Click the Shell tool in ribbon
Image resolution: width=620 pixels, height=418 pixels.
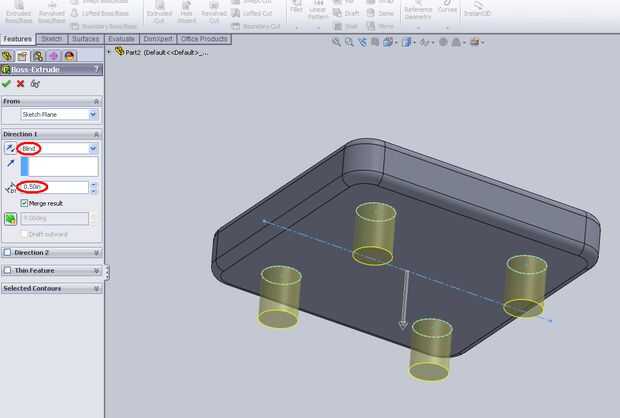[x=346, y=26]
